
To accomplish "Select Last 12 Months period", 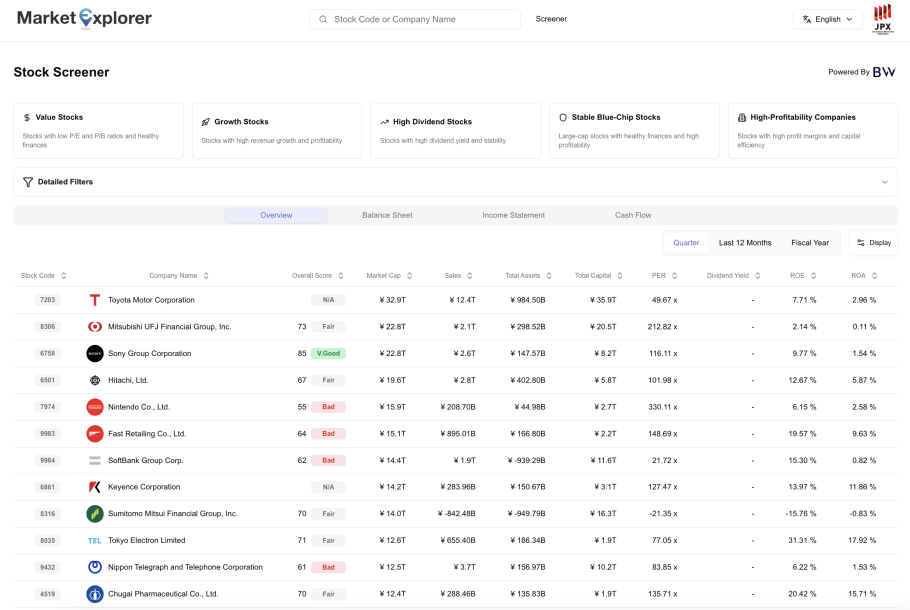I will pyautogui.click(x=745, y=243).
